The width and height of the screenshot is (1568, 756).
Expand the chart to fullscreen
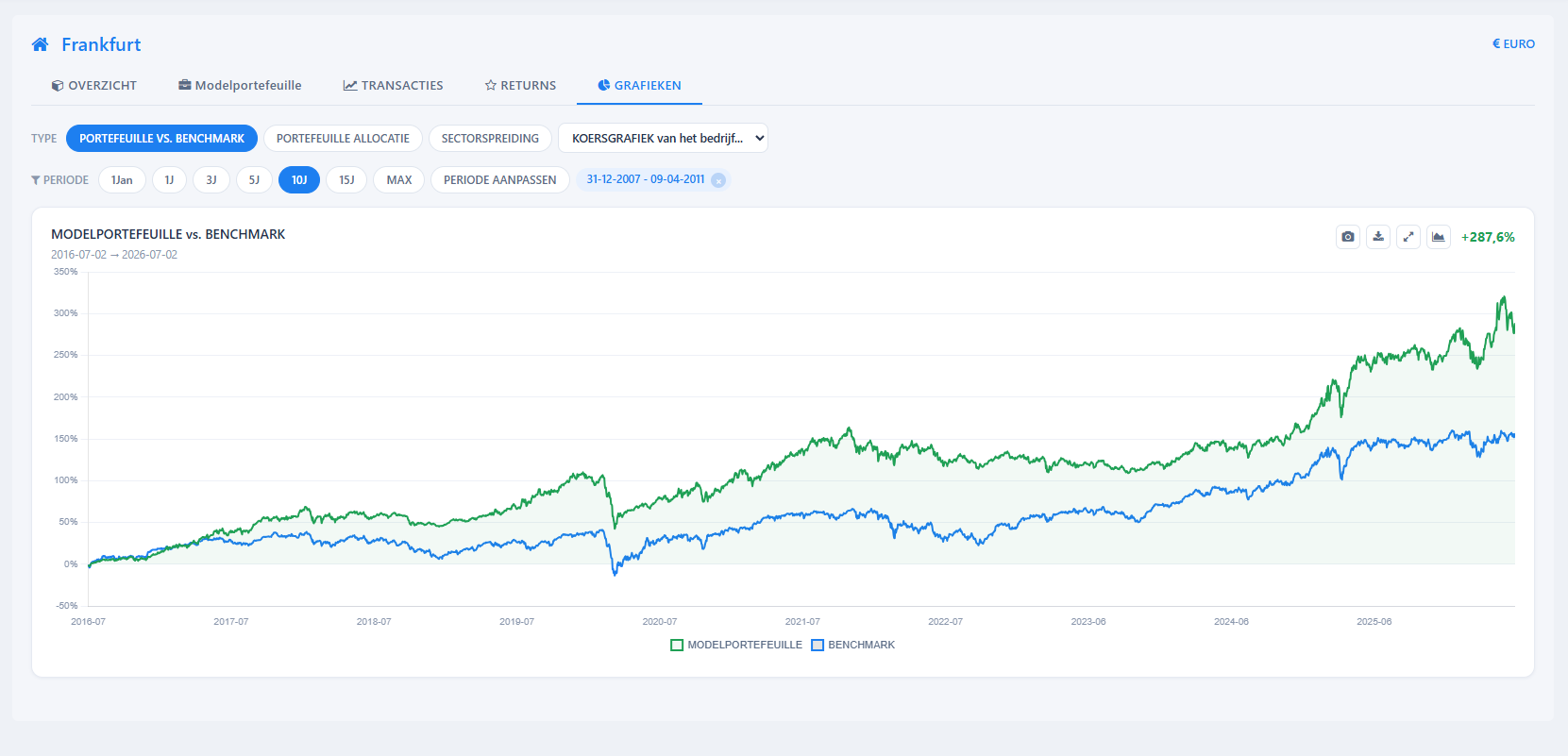pyautogui.click(x=1408, y=237)
